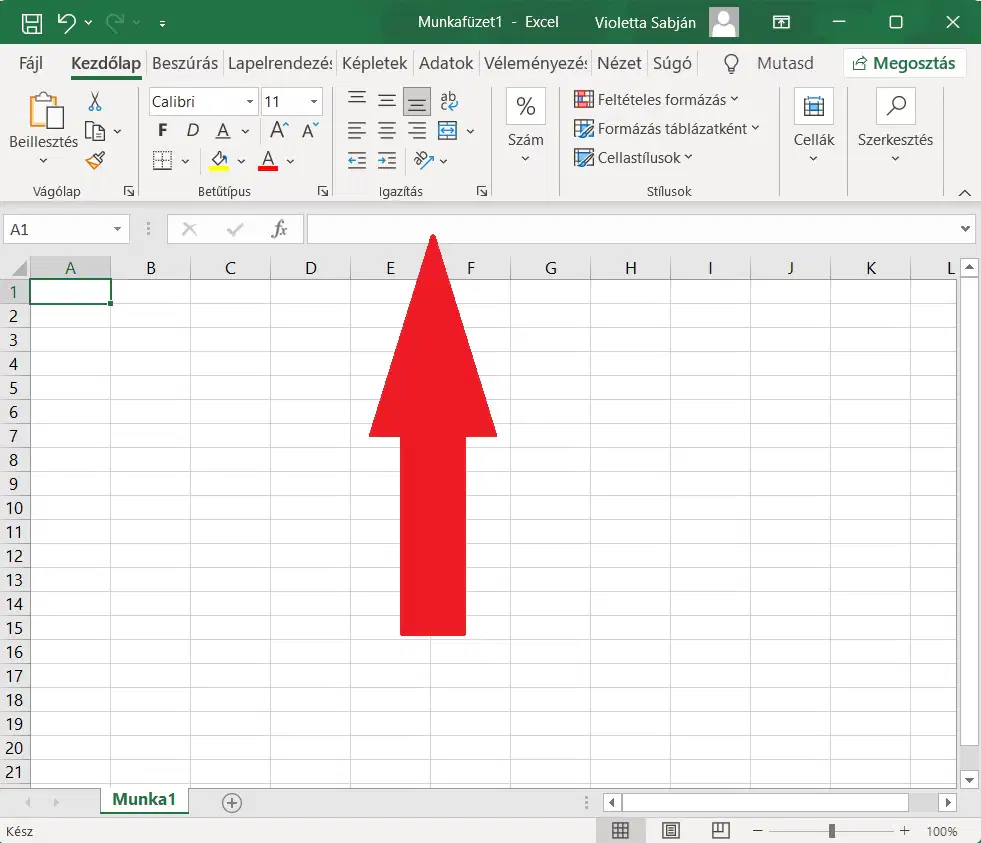
Task: Cut selection with the scissors icon
Action: [x=94, y=101]
